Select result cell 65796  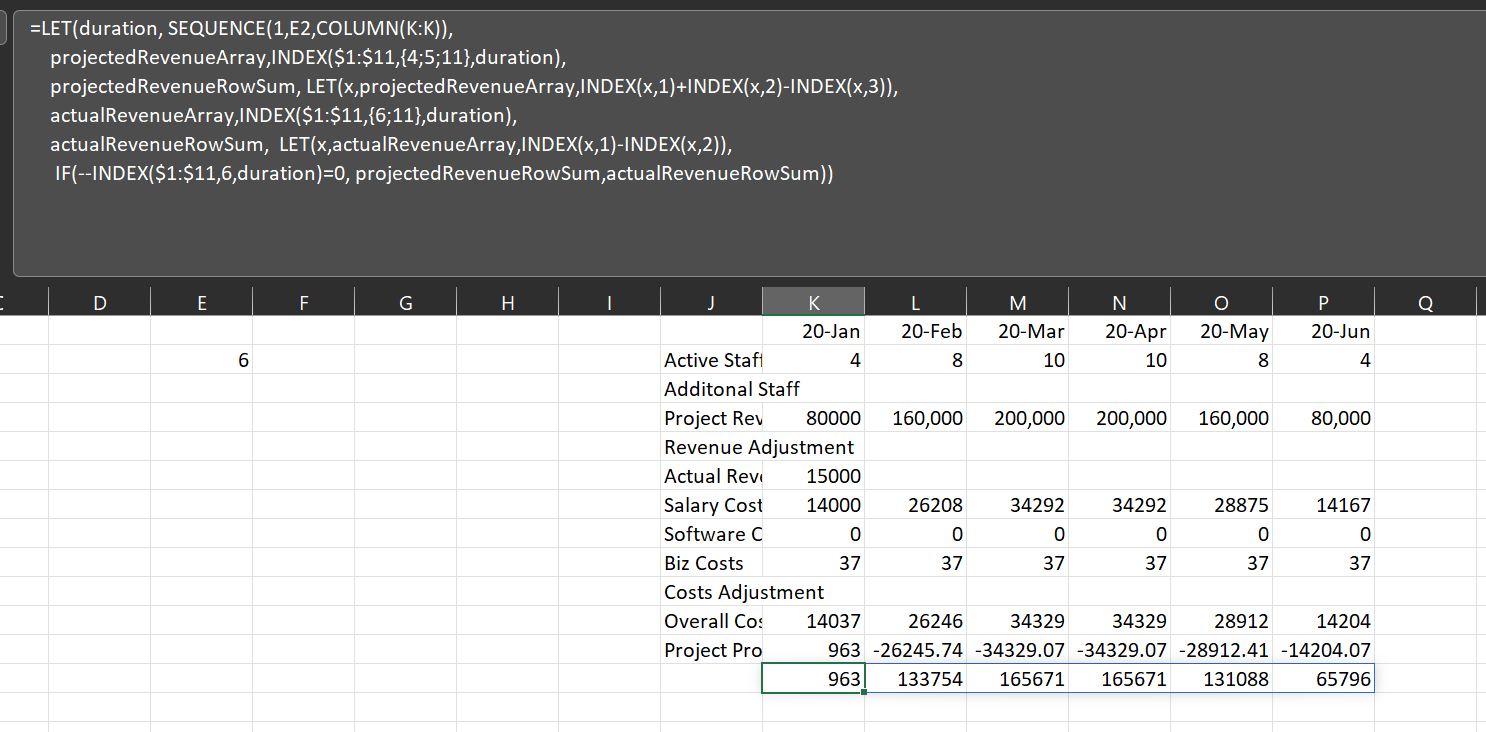click(x=1323, y=679)
